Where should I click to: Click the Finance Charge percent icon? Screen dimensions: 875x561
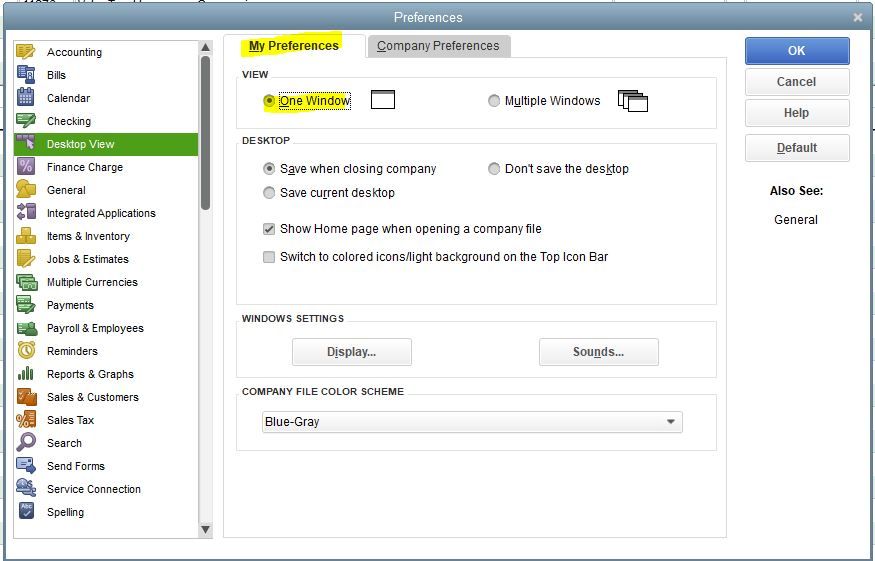[26, 166]
